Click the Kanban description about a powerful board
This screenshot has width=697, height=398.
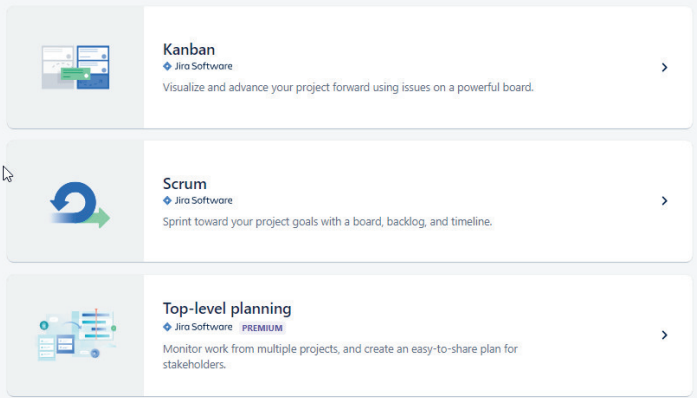pos(348,87)
